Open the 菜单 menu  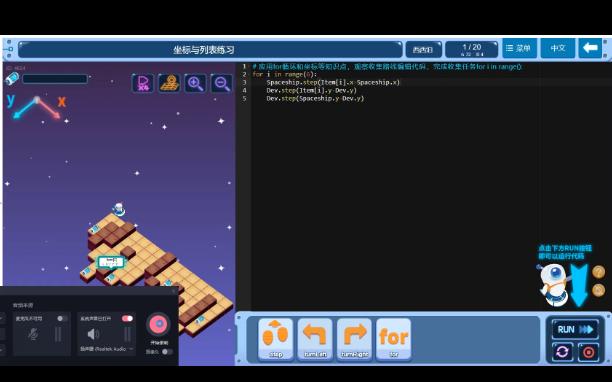click(519, 48)
